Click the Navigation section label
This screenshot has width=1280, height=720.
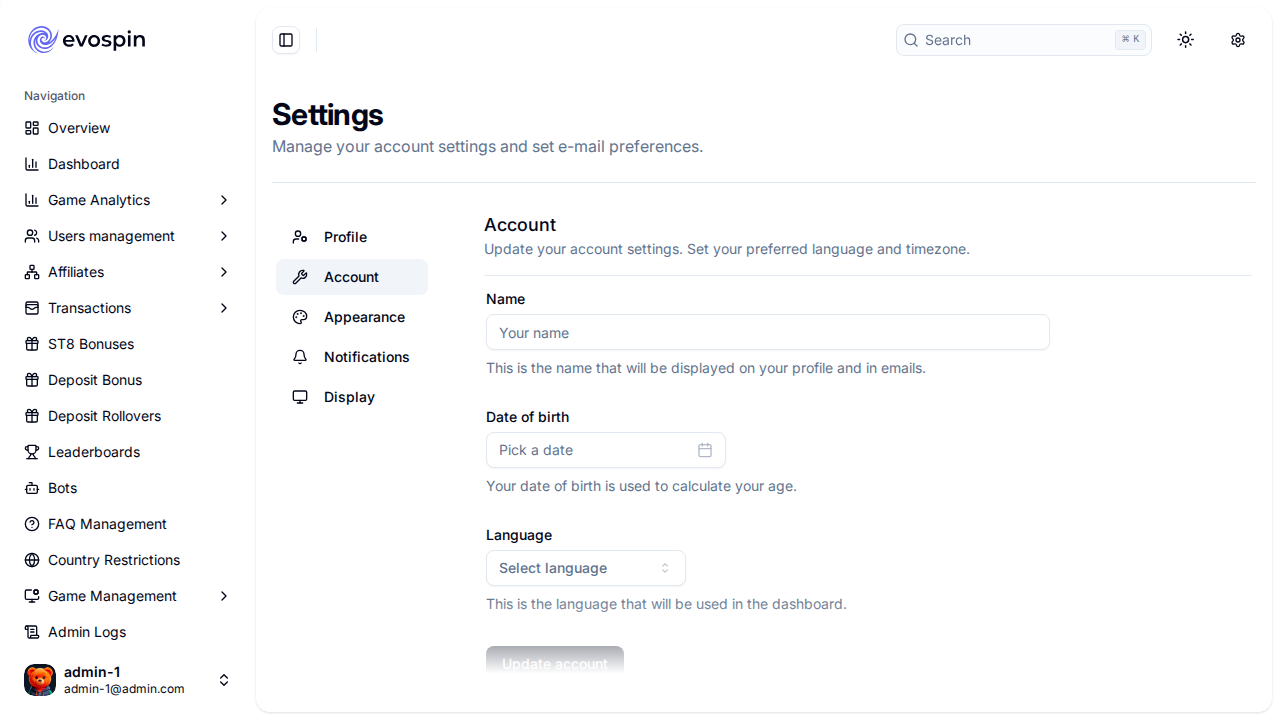point(55,96)
